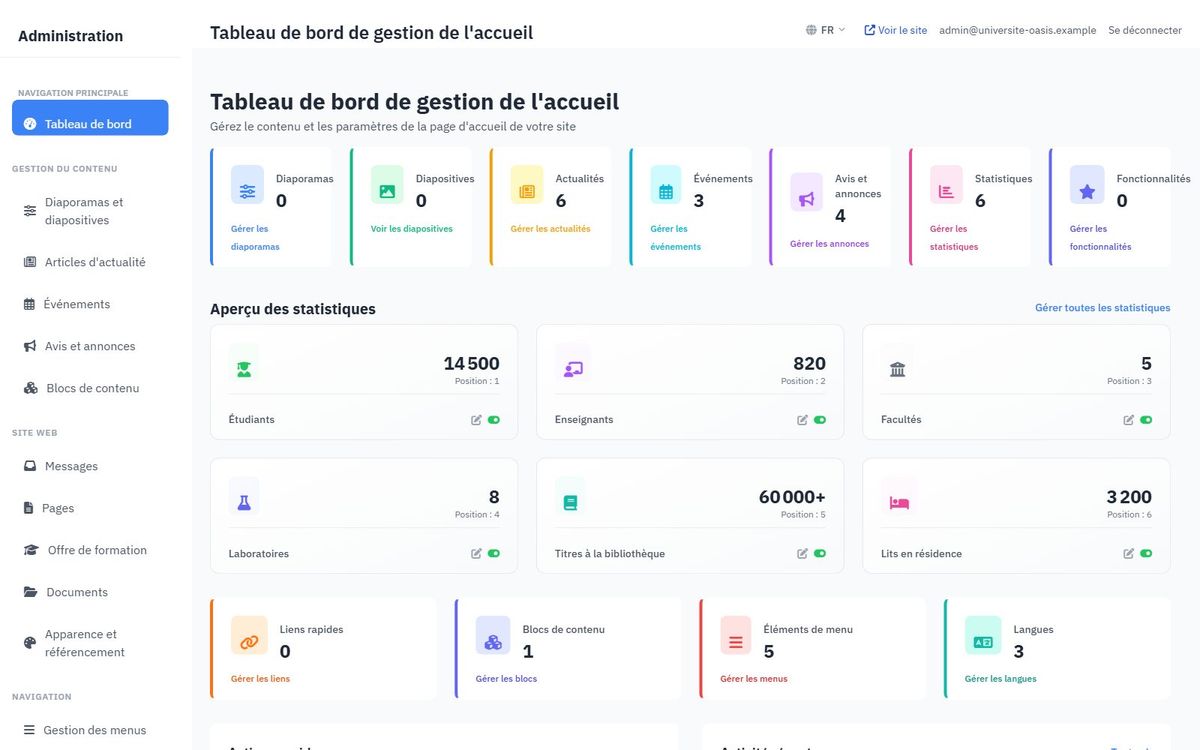1200x750 pixels.
Task: Click the Laboratoires flask icon
Action: [x=244, y=503]
